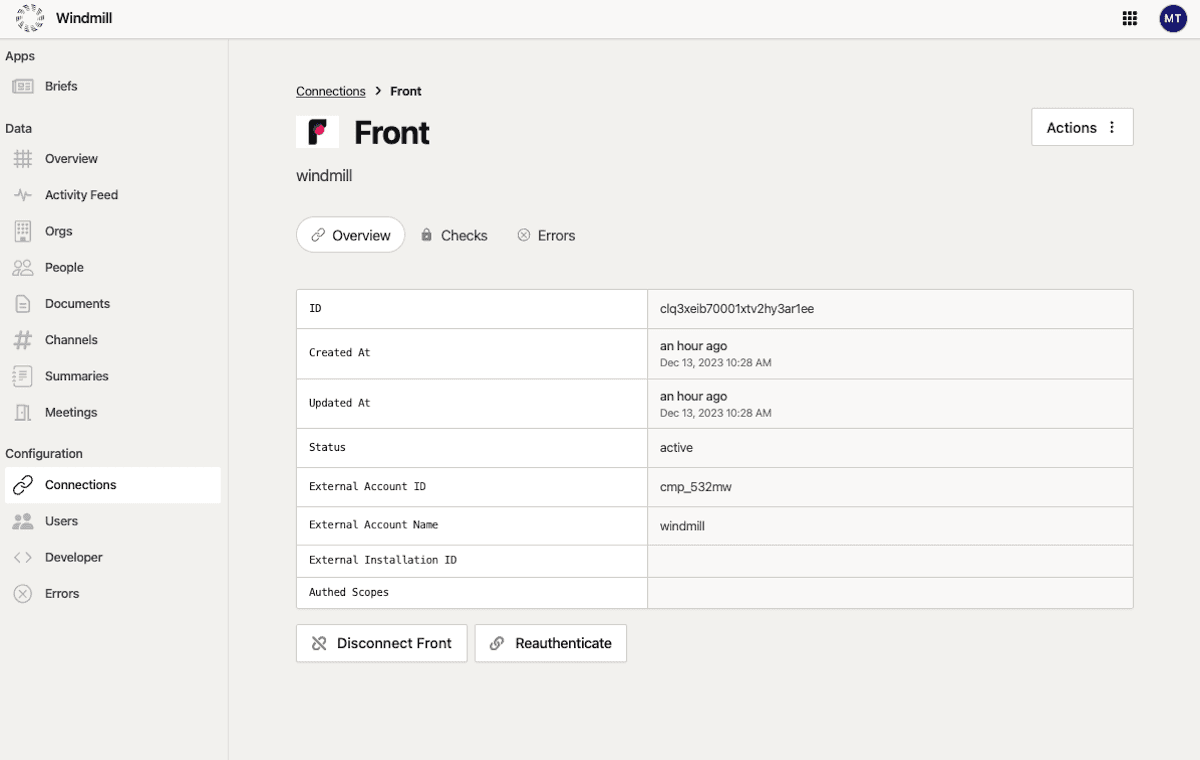Click the Documents page icon
This screenshot has width=1200, height=760.
tap(23, 303)
